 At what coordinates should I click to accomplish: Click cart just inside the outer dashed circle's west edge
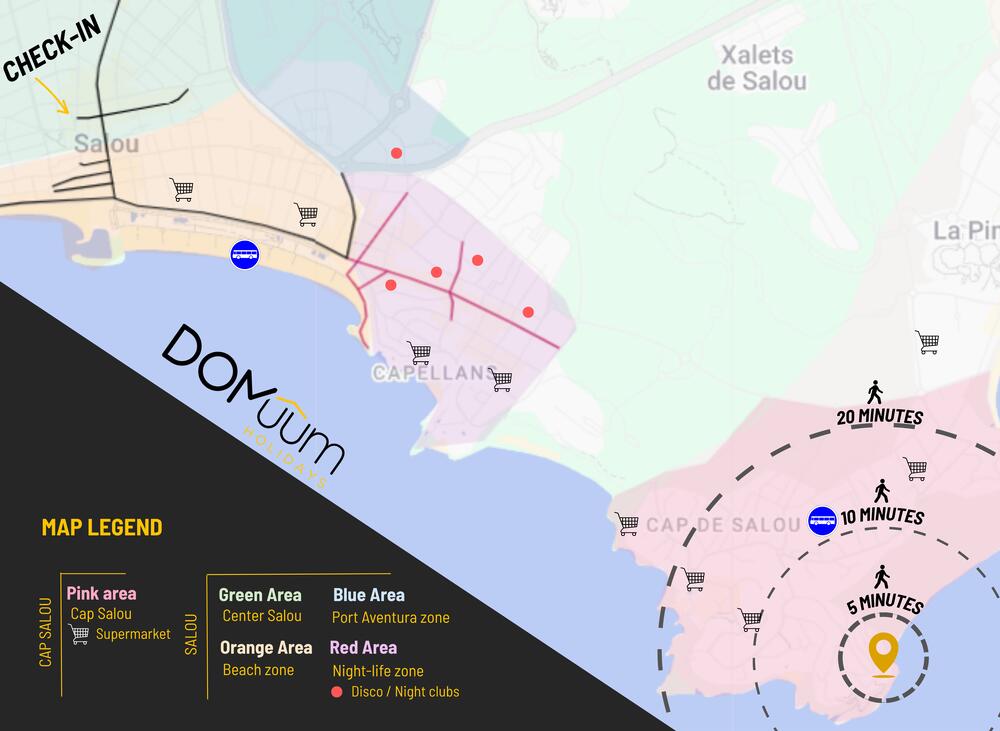click(694, 579)
